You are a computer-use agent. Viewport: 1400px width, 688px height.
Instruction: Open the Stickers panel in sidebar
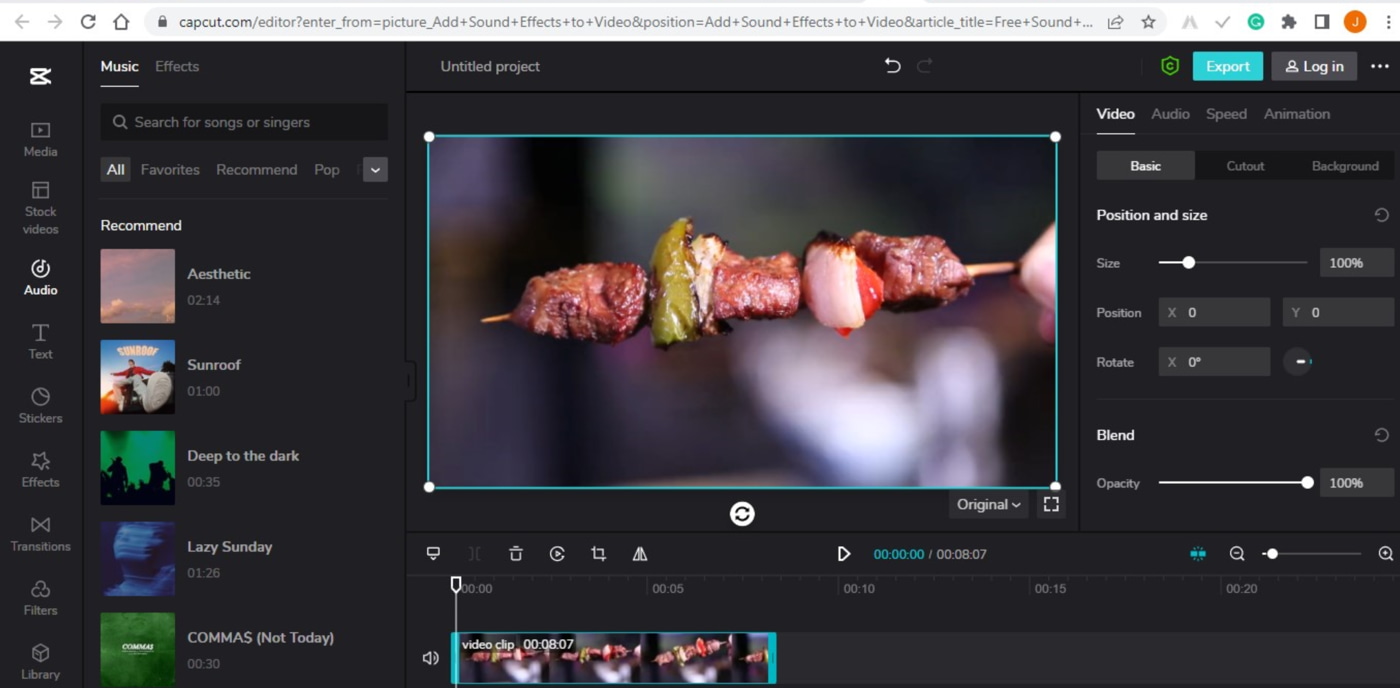tap(40, 405)
